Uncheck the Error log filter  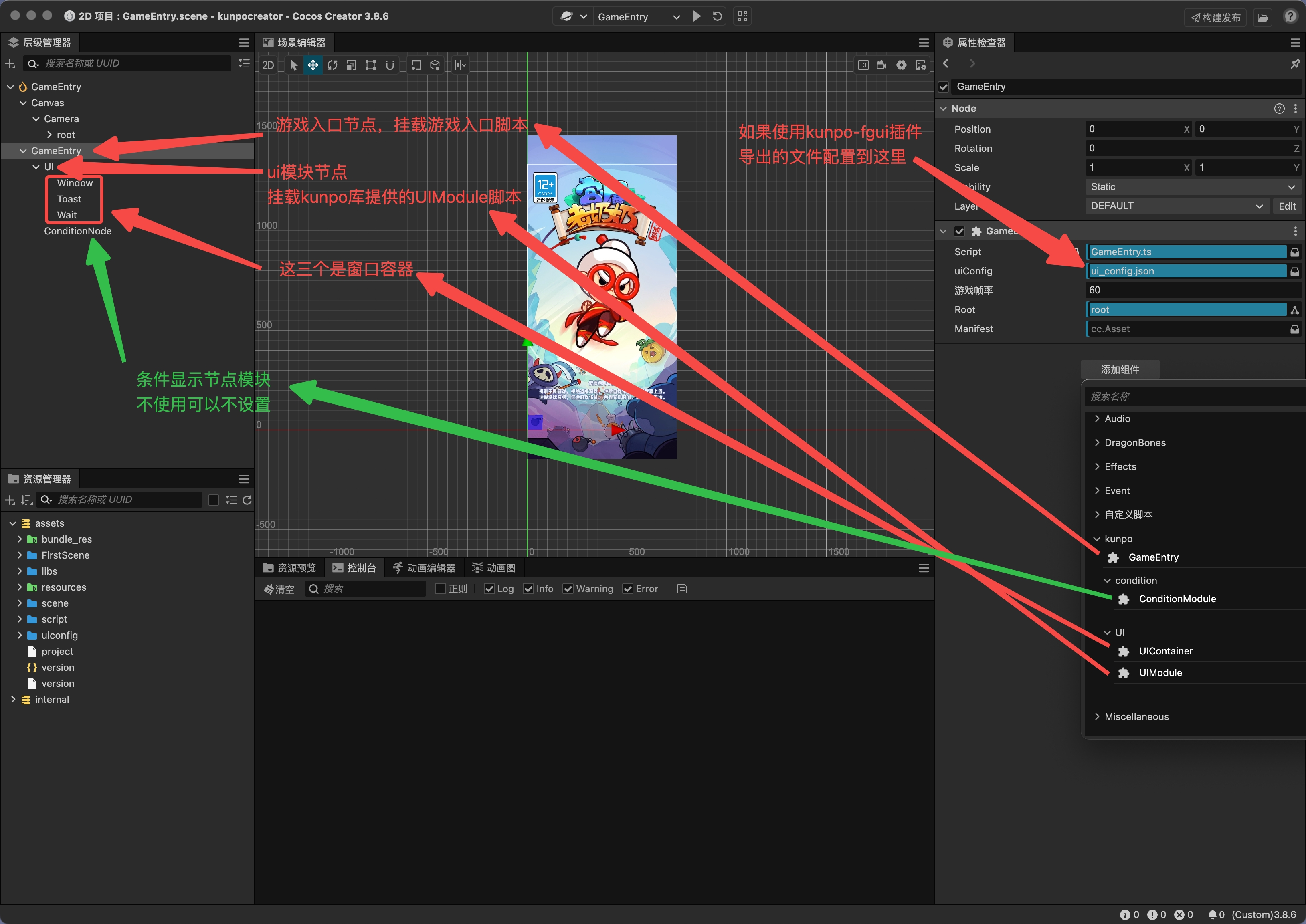[x=628, y=589]
